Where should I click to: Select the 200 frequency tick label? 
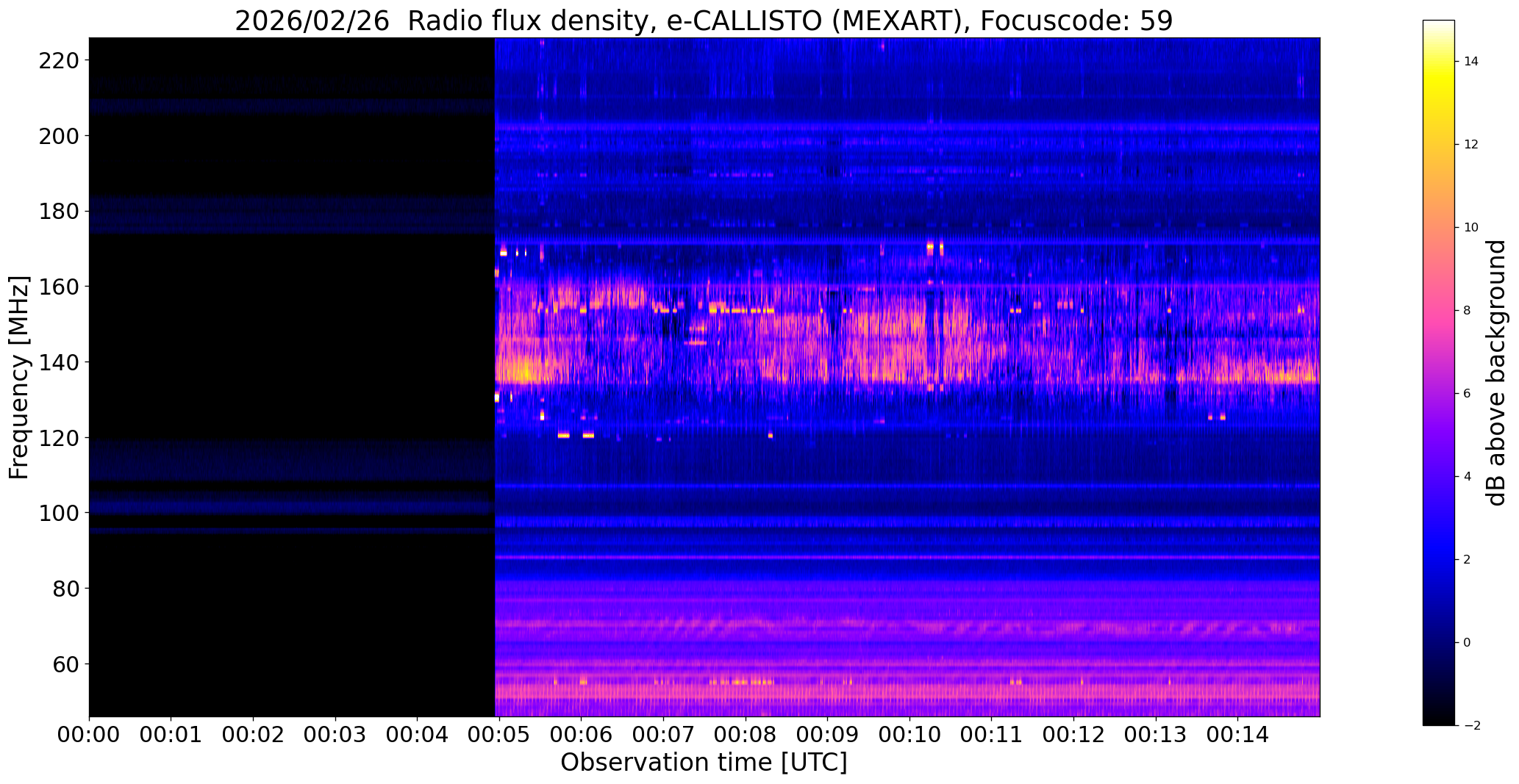click(x=58, y=136)
